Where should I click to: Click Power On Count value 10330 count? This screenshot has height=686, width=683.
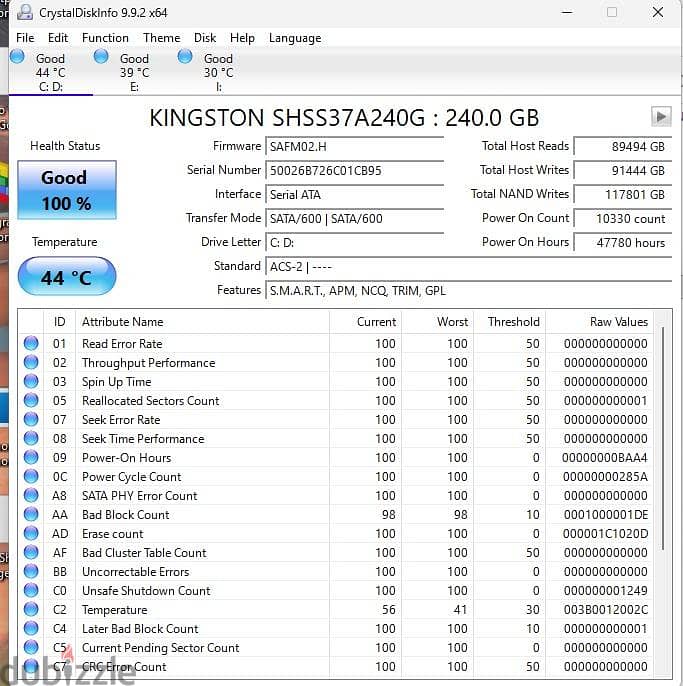pyautogui.click(x=623, y=218)
